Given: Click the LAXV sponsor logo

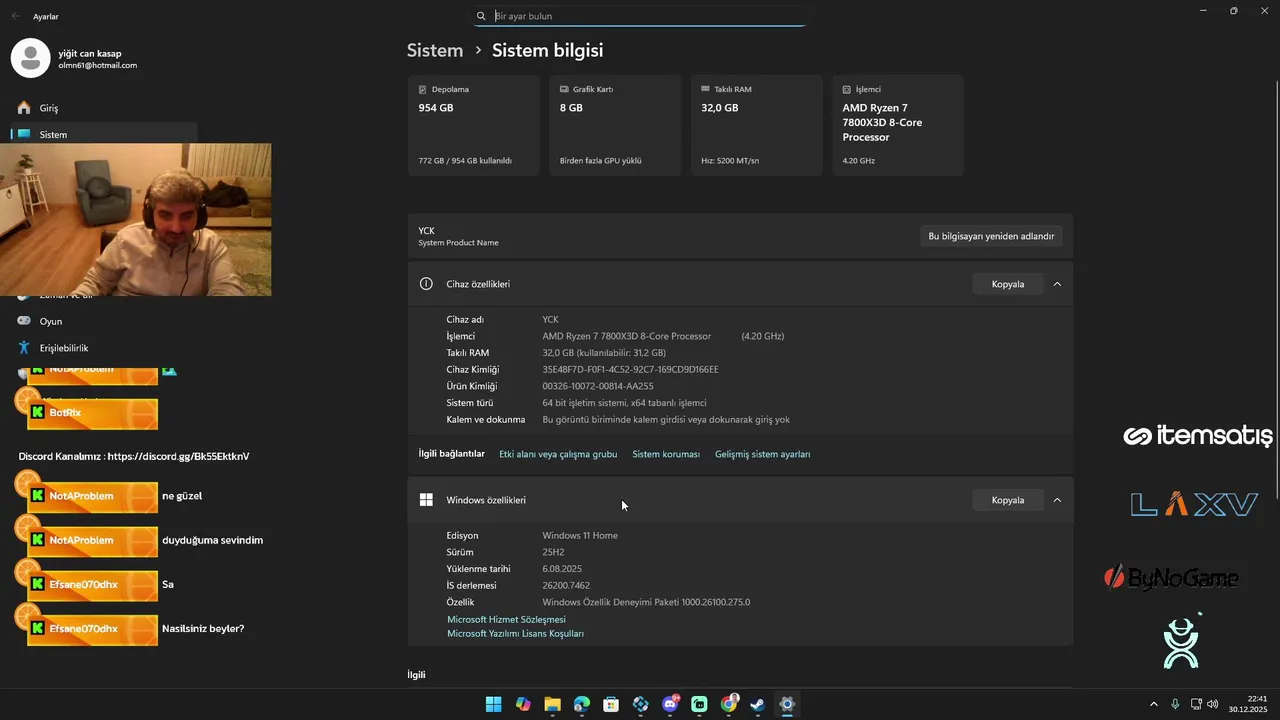Looking at the screenshot, I should [1194, 505].
